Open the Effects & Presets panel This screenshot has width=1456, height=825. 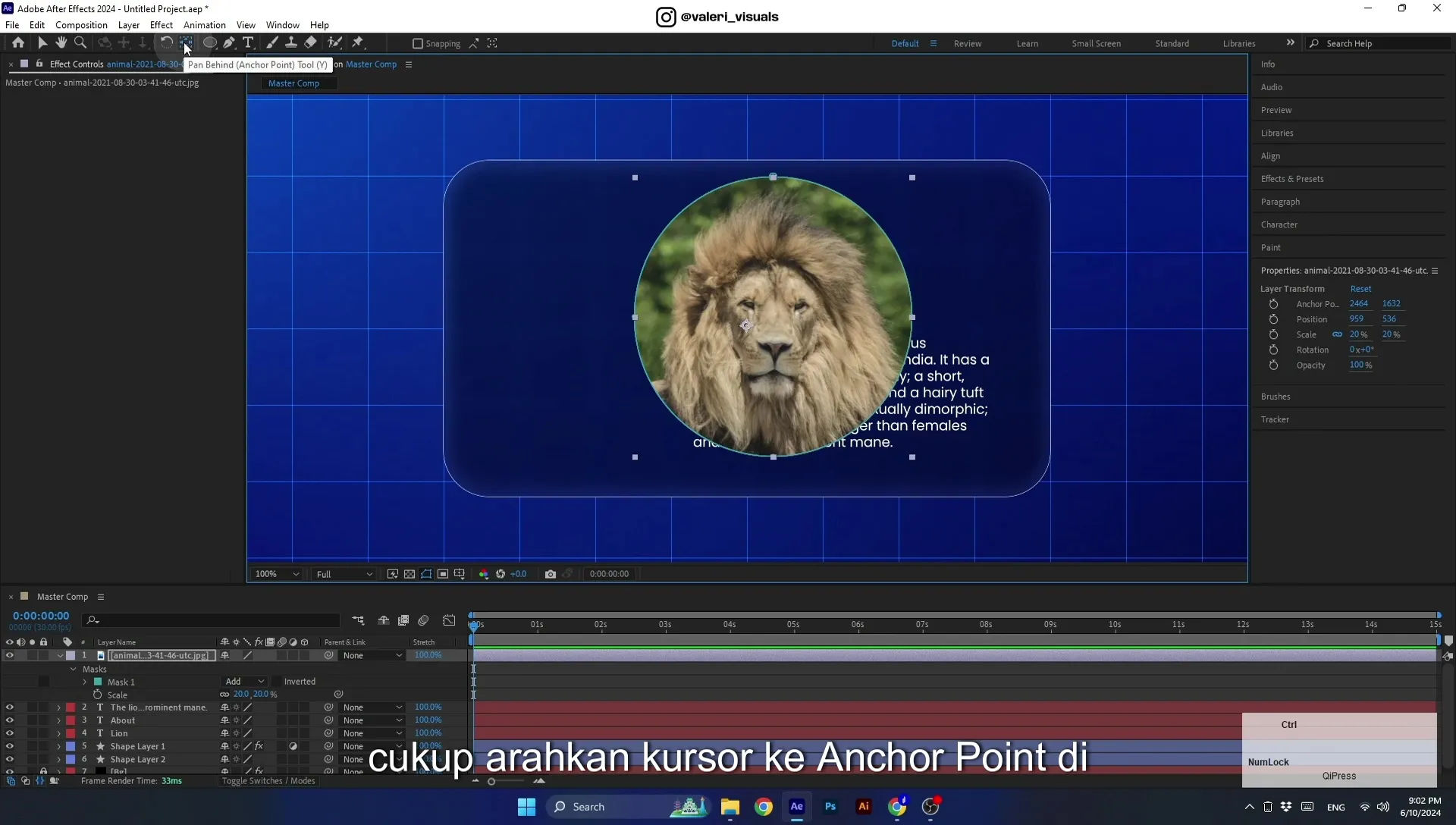(x=1292, y=179)
